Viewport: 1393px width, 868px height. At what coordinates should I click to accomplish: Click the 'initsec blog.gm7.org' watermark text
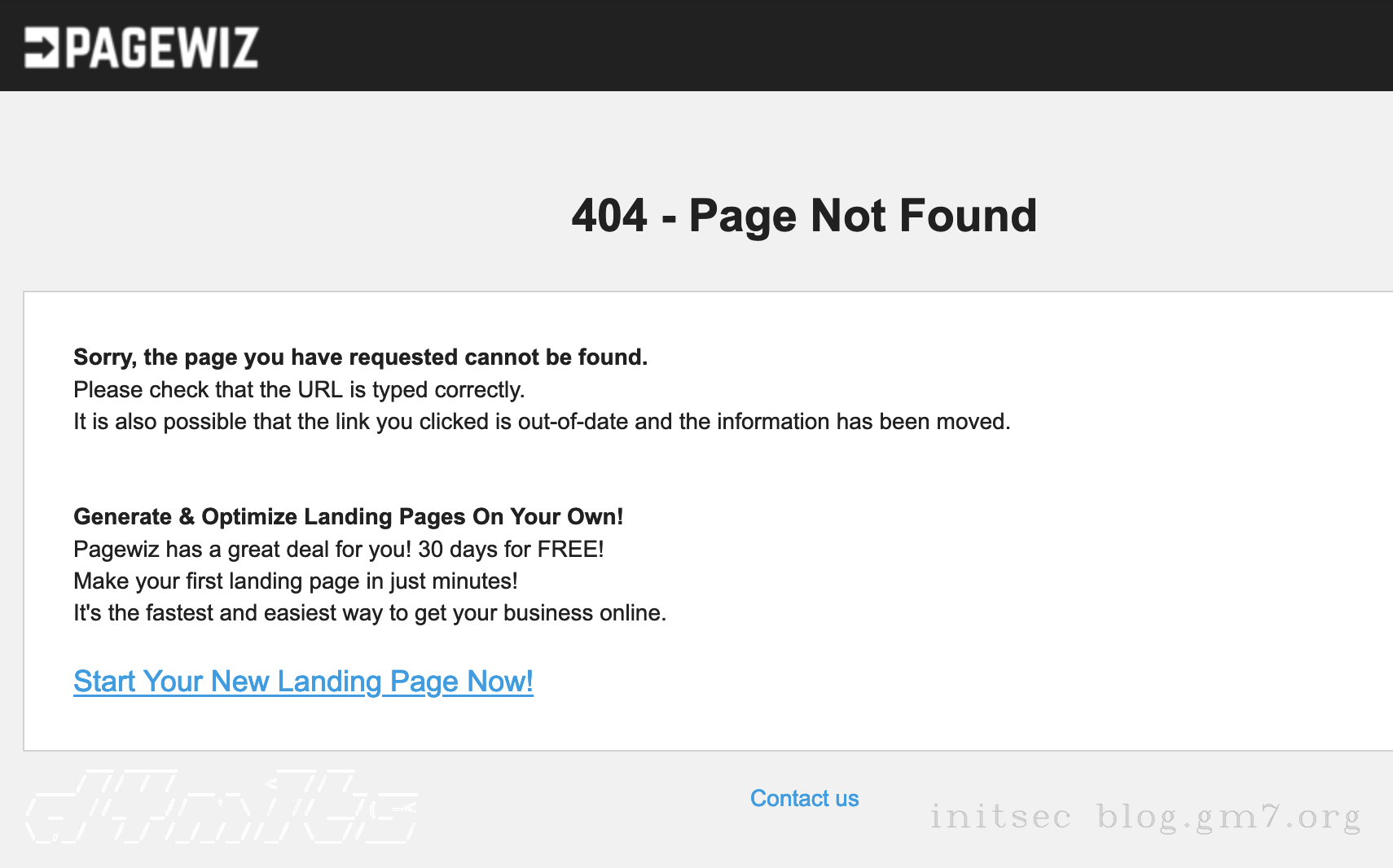[x=1145, y=816]
